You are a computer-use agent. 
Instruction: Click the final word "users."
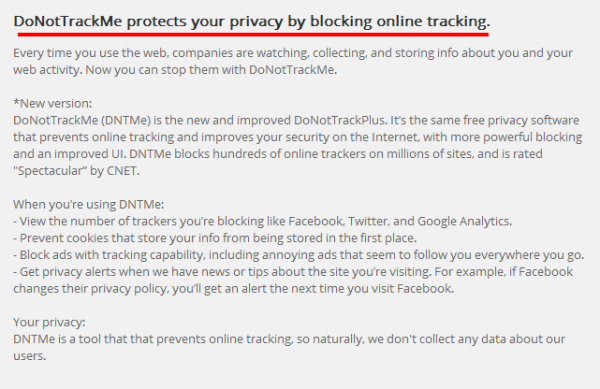[29, 356]
